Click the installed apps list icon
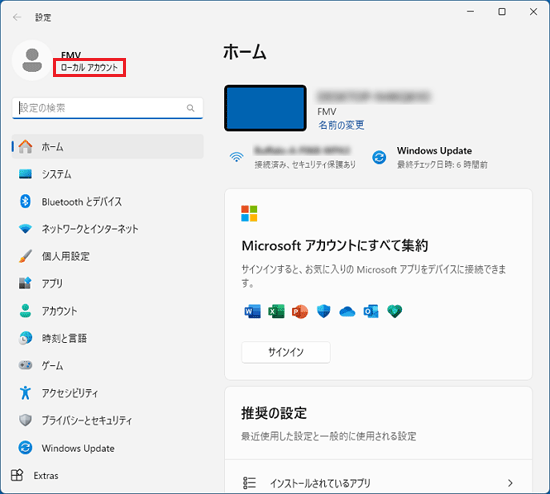 click(x=249, y=483)
